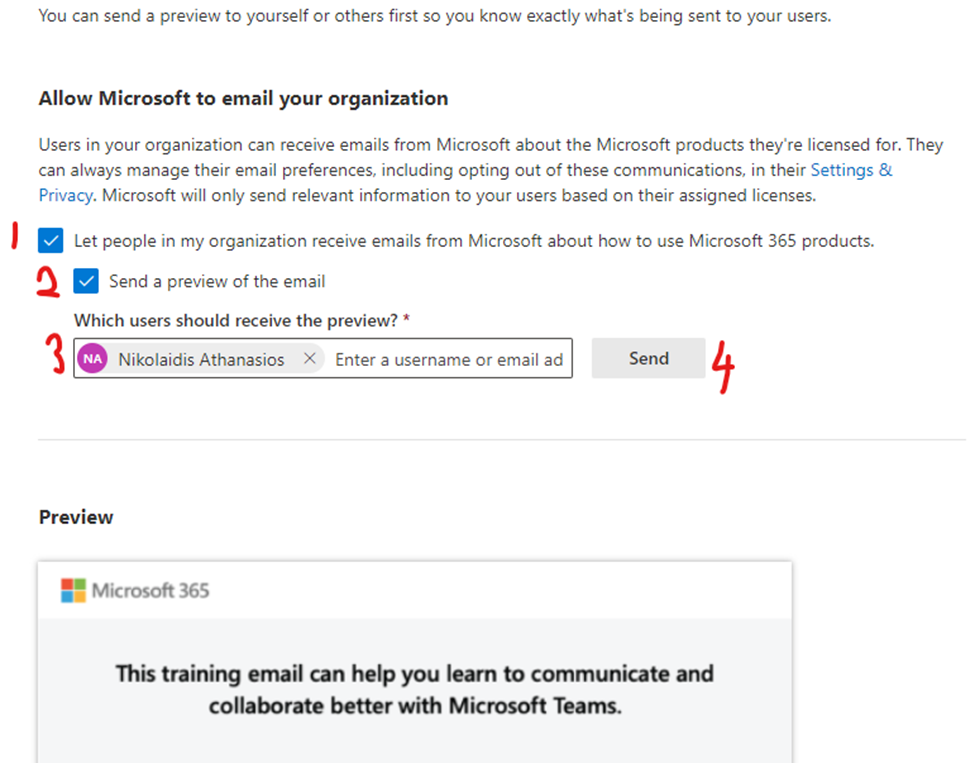Viewport: 975px width, 763px height.
Task: Untick the Send a preview checkbox box
Action: tap(86, 282)
